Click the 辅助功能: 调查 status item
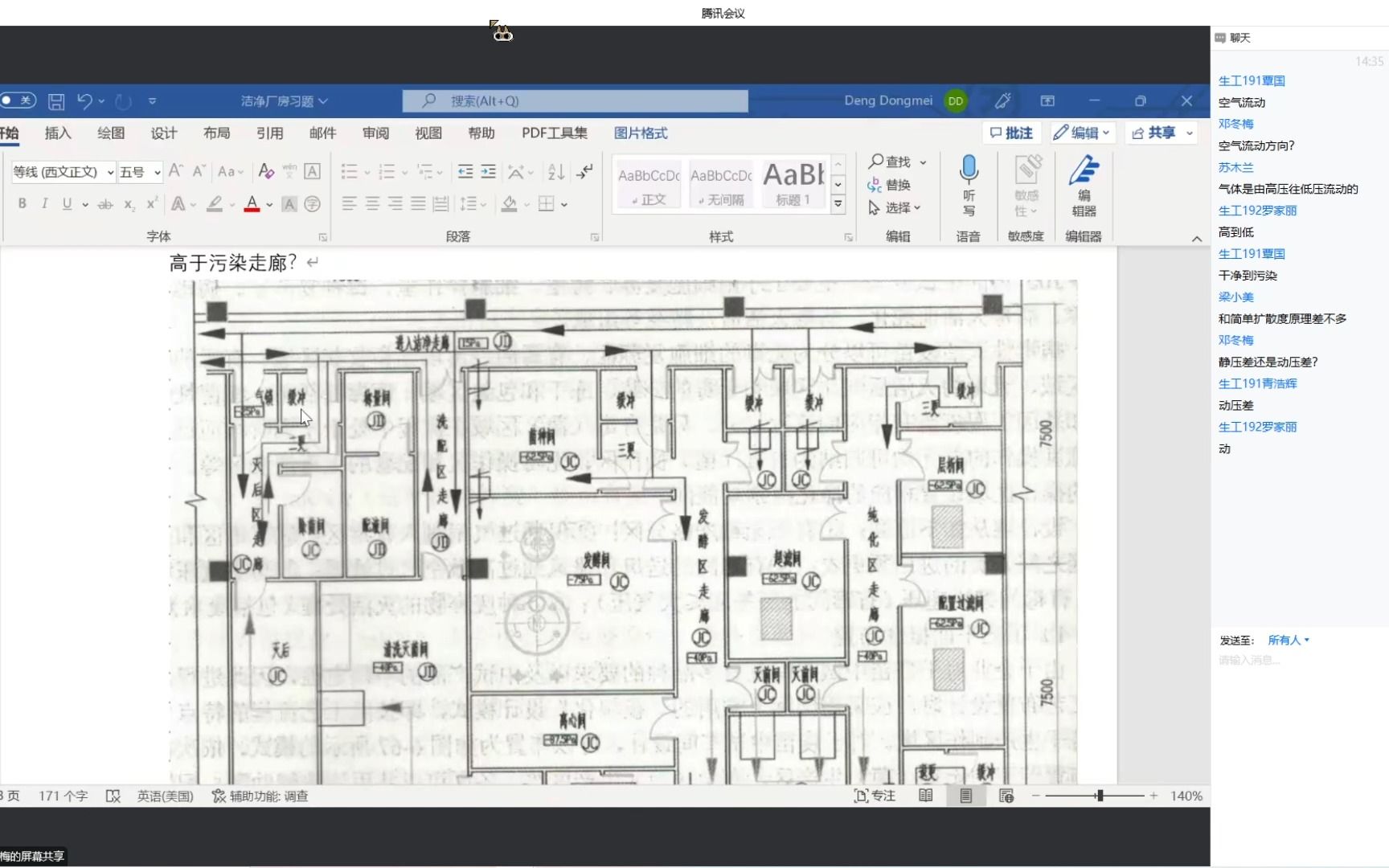1389x868 pixels. [x=260, y=796]
